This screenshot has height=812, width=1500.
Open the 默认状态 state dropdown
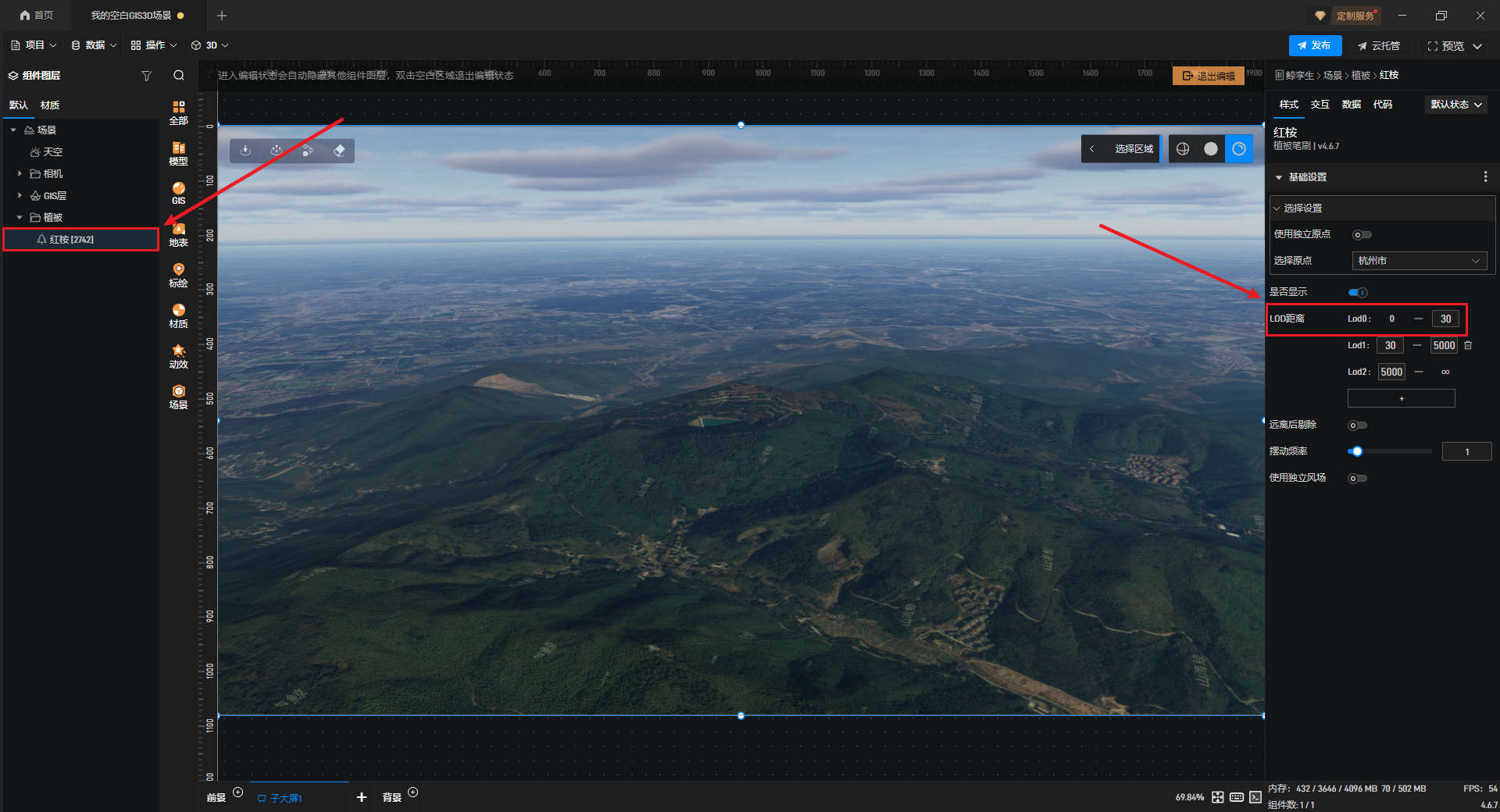1455,105
